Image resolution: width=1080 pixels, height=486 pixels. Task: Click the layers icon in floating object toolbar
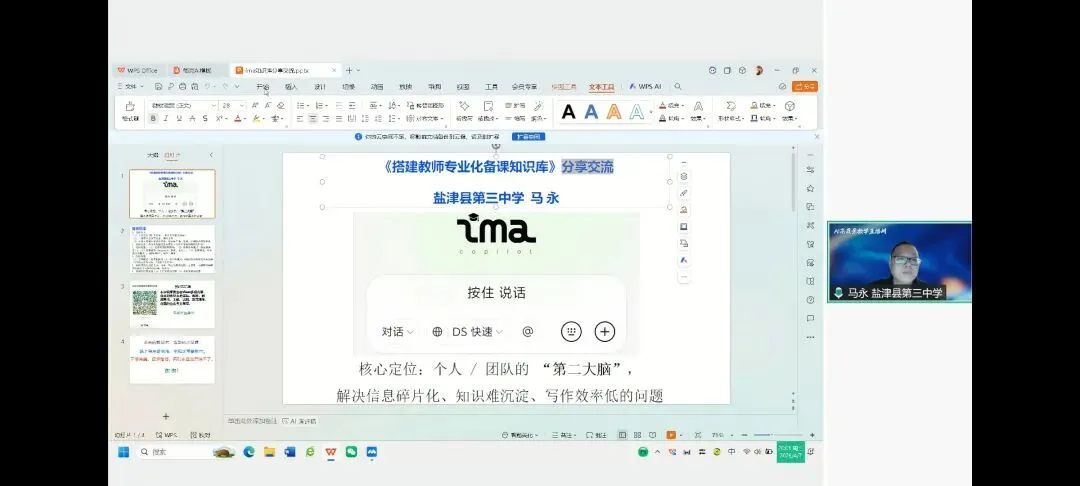click(684, 176)
